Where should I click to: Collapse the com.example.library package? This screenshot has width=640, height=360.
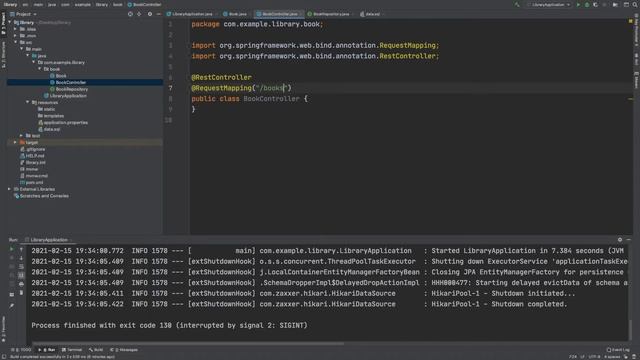point(34,62)
